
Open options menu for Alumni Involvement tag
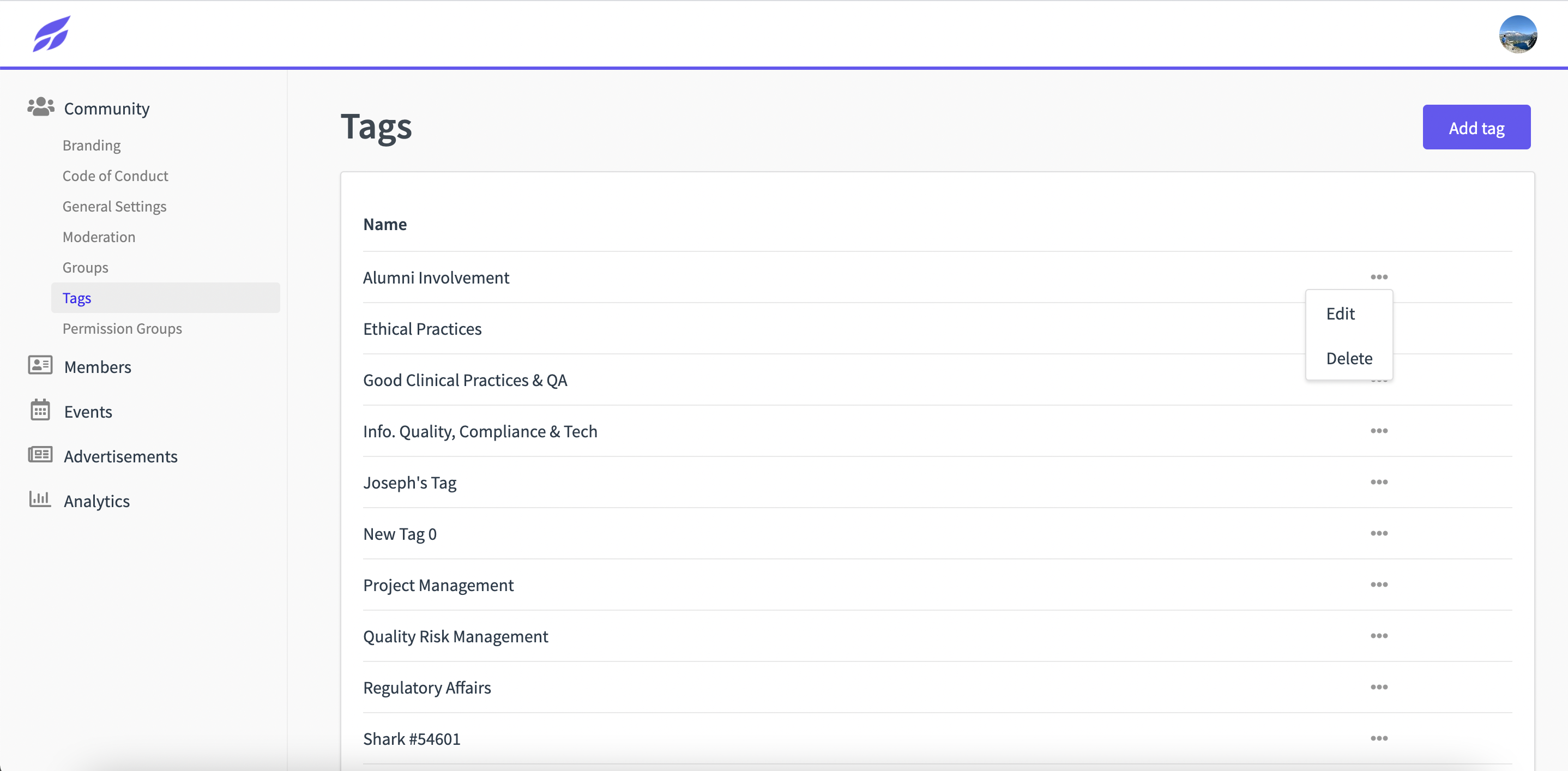[1379, 277]
